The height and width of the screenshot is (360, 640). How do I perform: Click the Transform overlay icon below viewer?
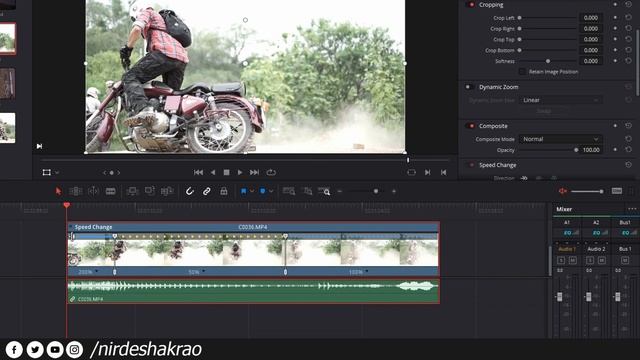coord(47,172)
